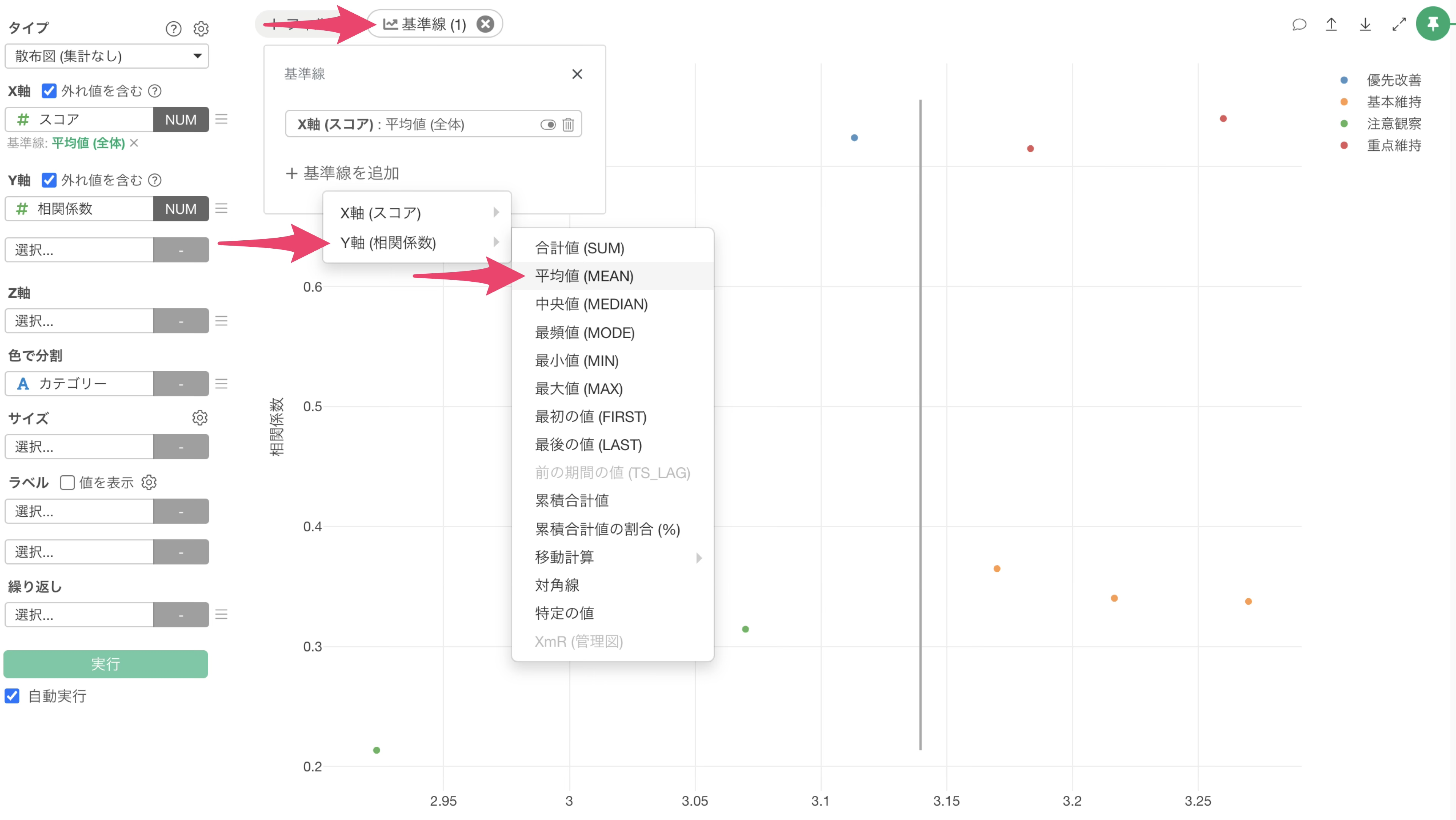Click the green 実行 button

click(x=106, y=664)
